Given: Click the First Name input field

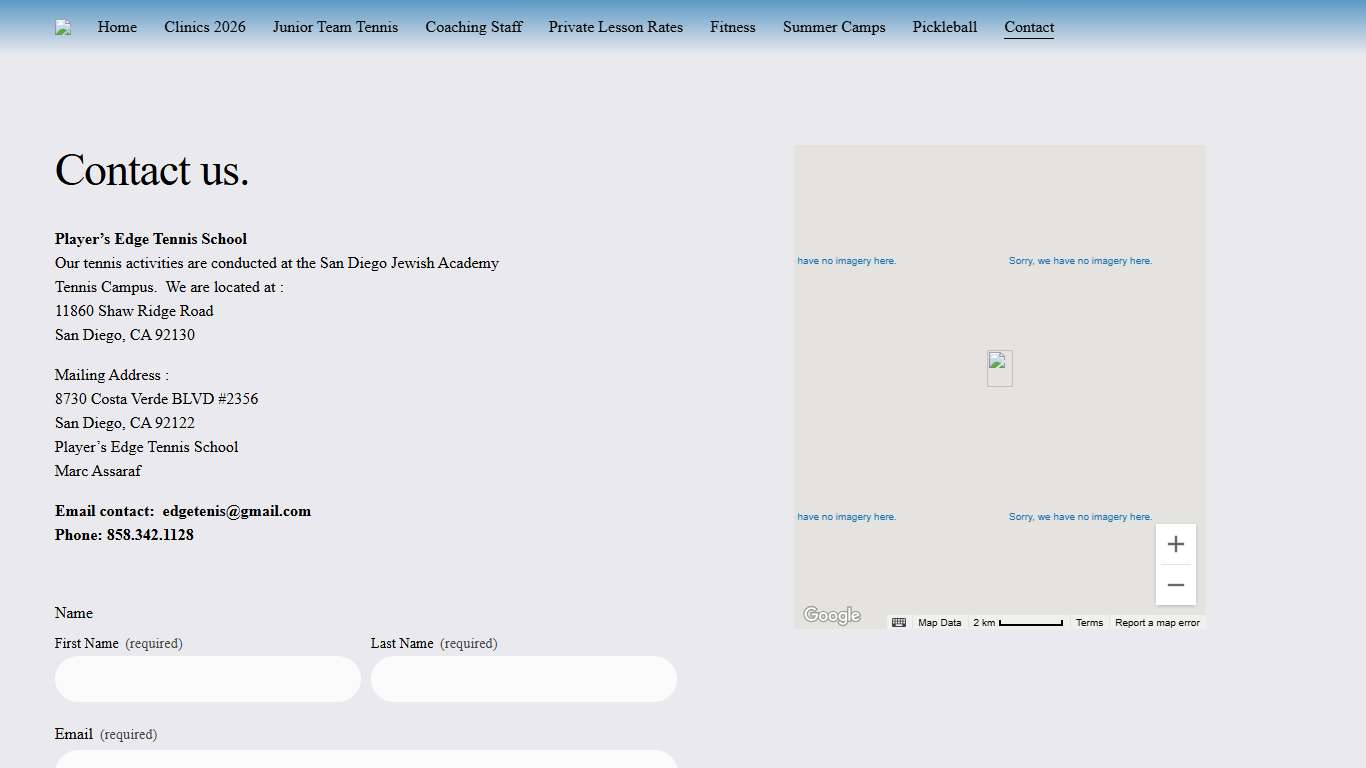Looking at the screenshot, I should point(208,679).
